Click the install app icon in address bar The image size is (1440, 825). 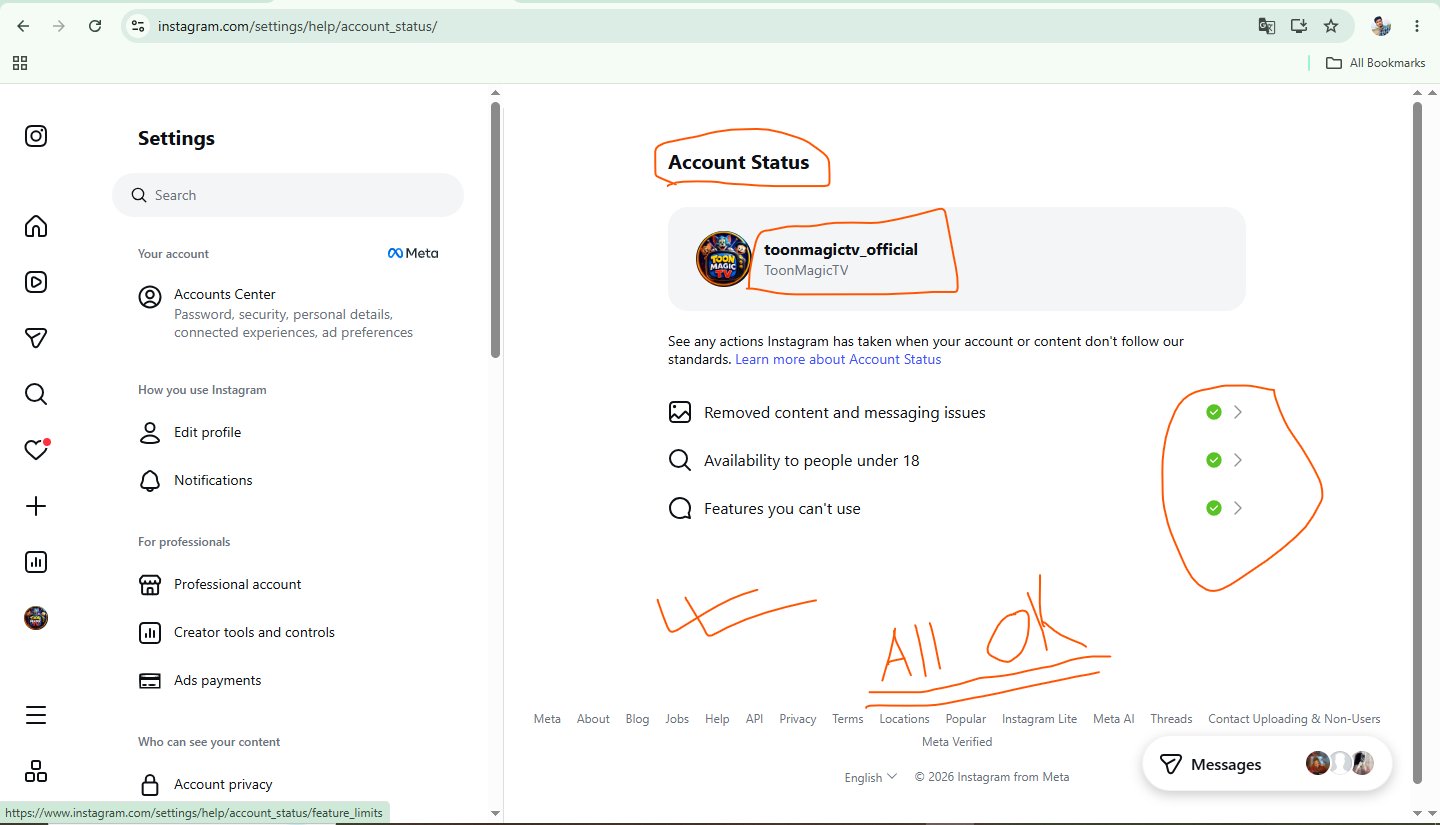click(x=1299, y=26)
